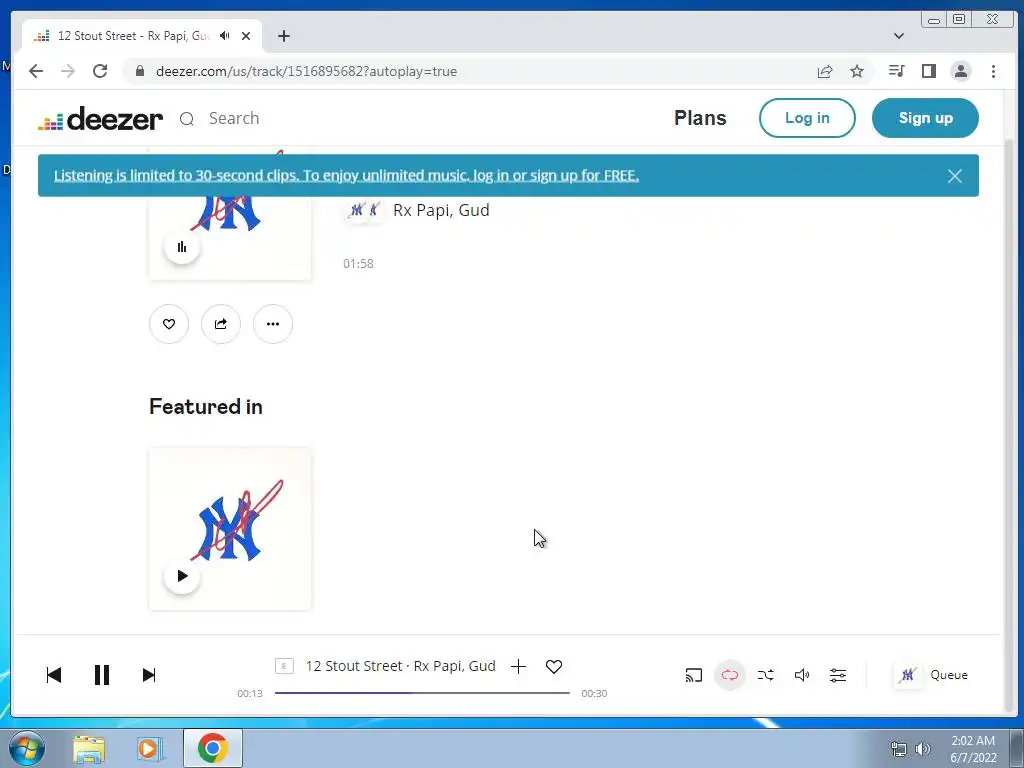
Task: Click the Chrome taskbar icon
Action: coord(213,748)
